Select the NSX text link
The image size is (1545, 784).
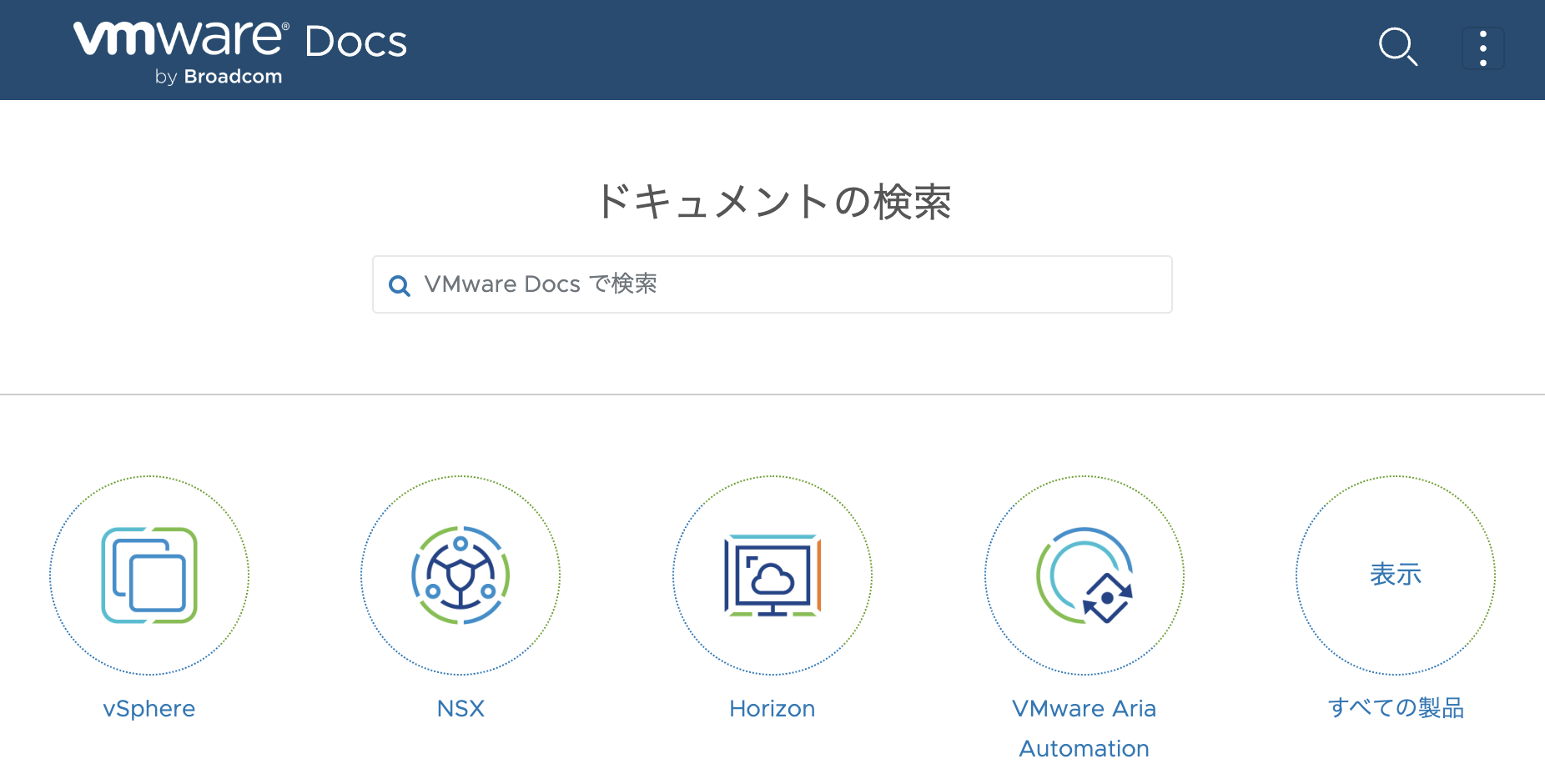coord(460,708)
